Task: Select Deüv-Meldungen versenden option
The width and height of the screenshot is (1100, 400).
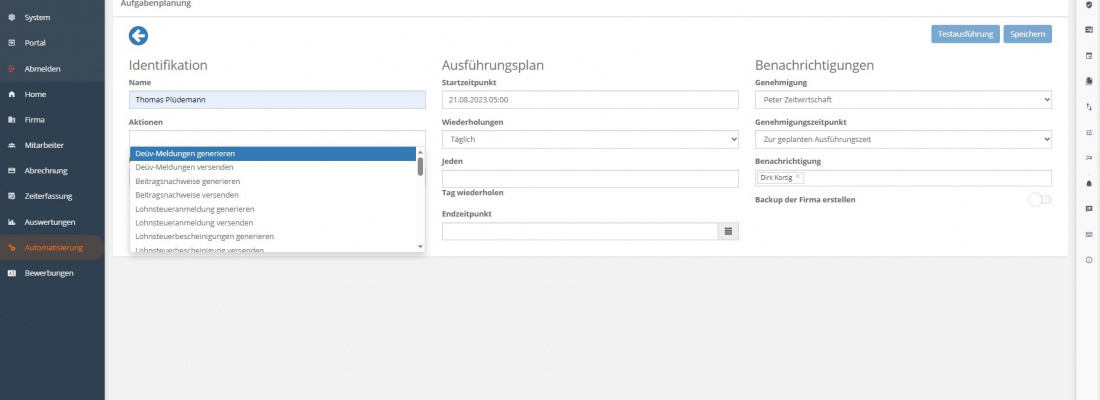Action: [x=273, y=167]
